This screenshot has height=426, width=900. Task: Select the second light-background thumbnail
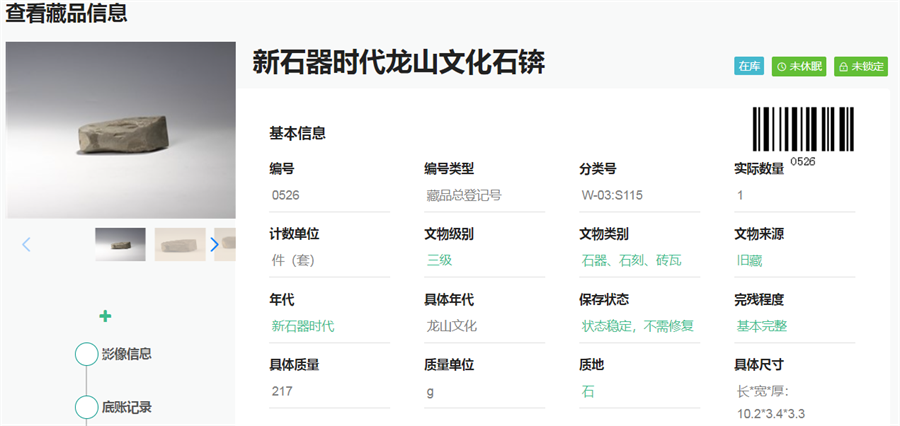coord(180,245)
